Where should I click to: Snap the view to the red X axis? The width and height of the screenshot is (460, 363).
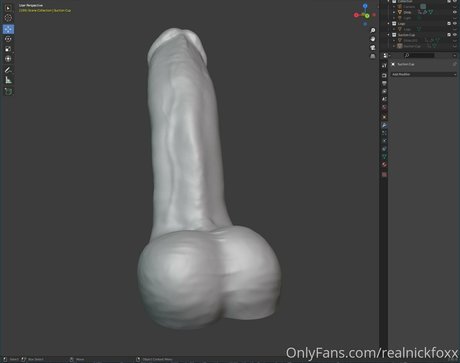click(x=356, y=15)
